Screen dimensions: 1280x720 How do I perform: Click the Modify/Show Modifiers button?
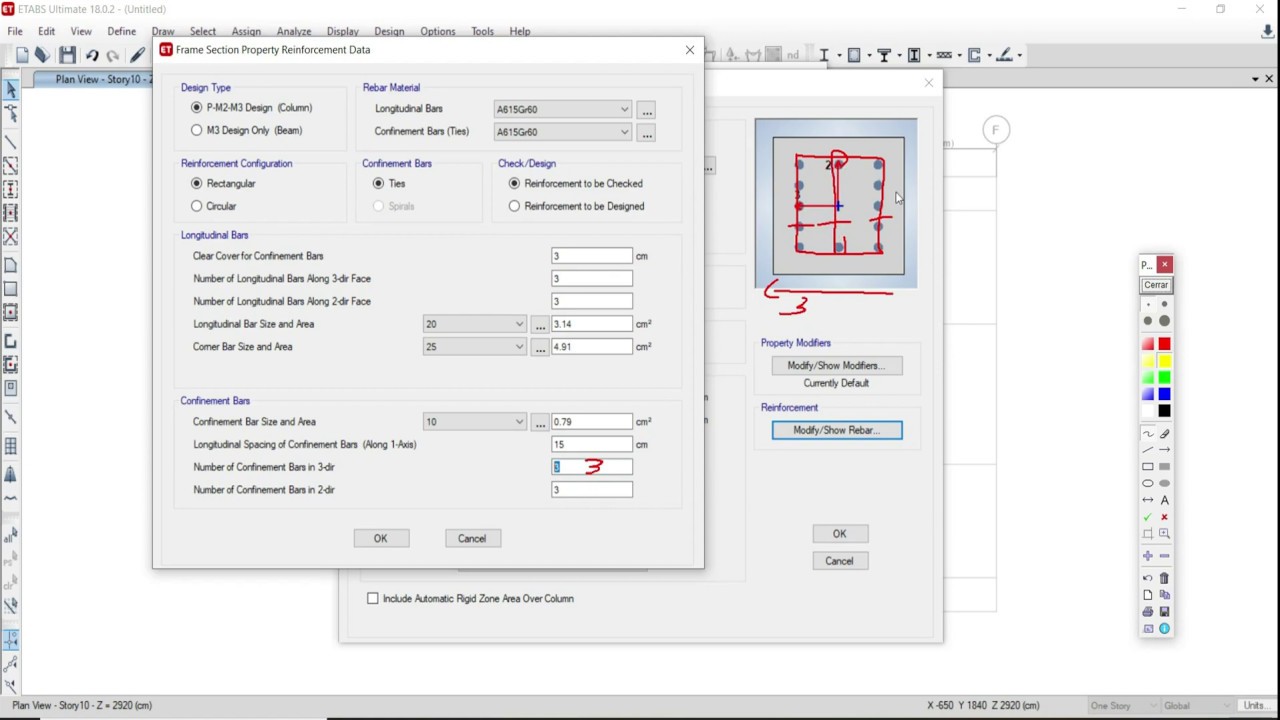tap(836, 366)
